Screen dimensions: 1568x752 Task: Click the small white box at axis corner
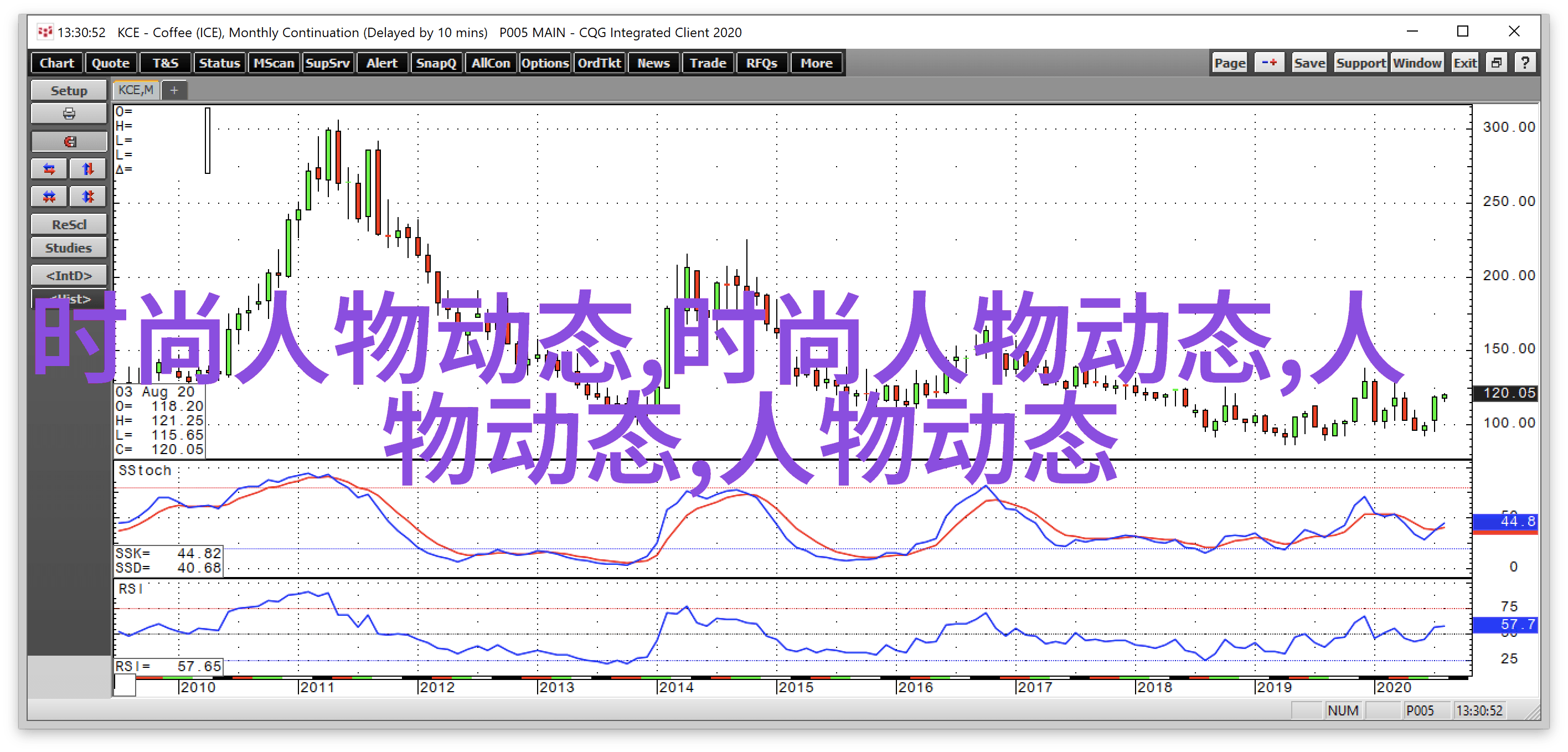125,685
